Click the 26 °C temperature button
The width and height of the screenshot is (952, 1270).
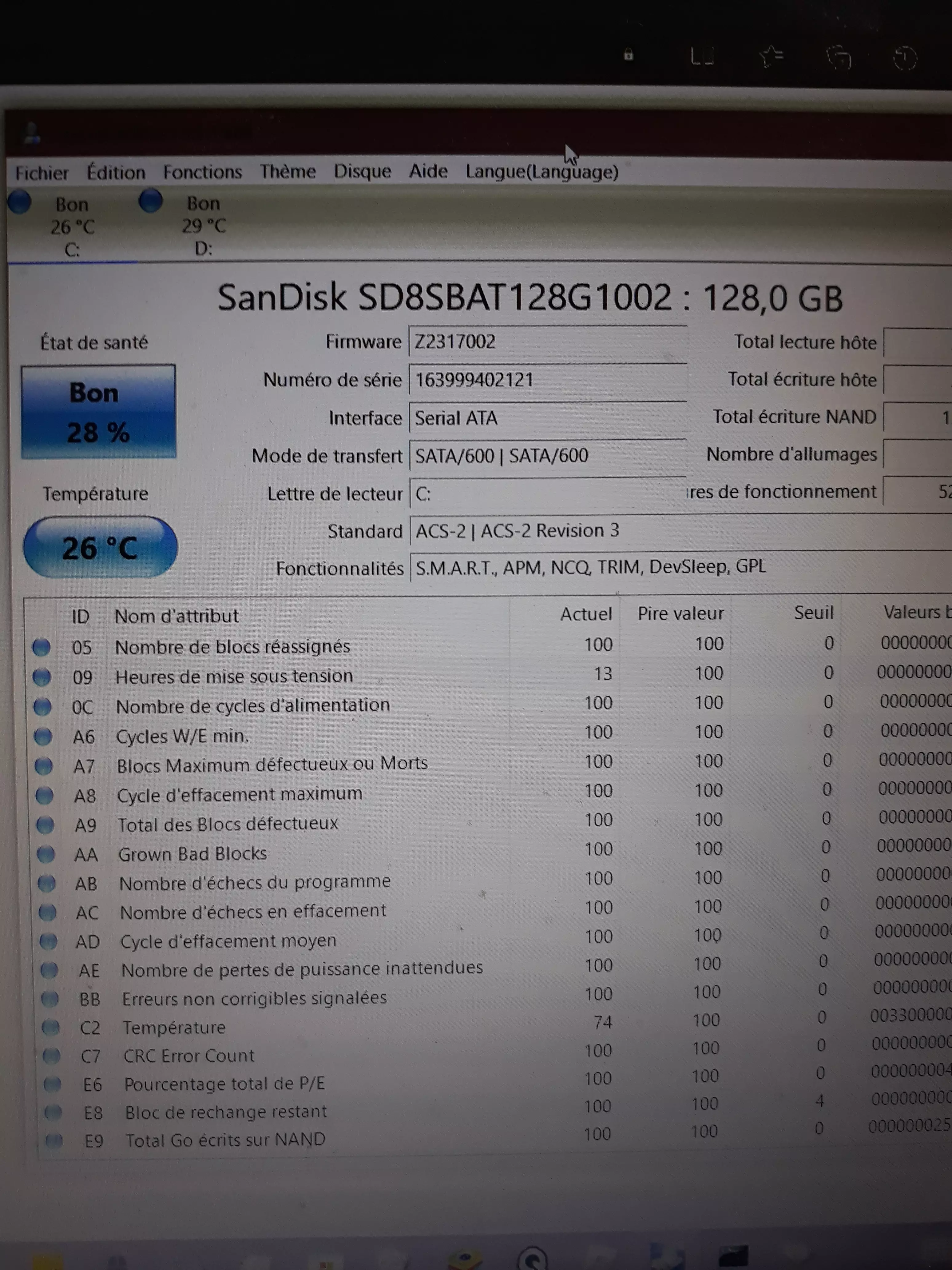click(x=100, y=547)
